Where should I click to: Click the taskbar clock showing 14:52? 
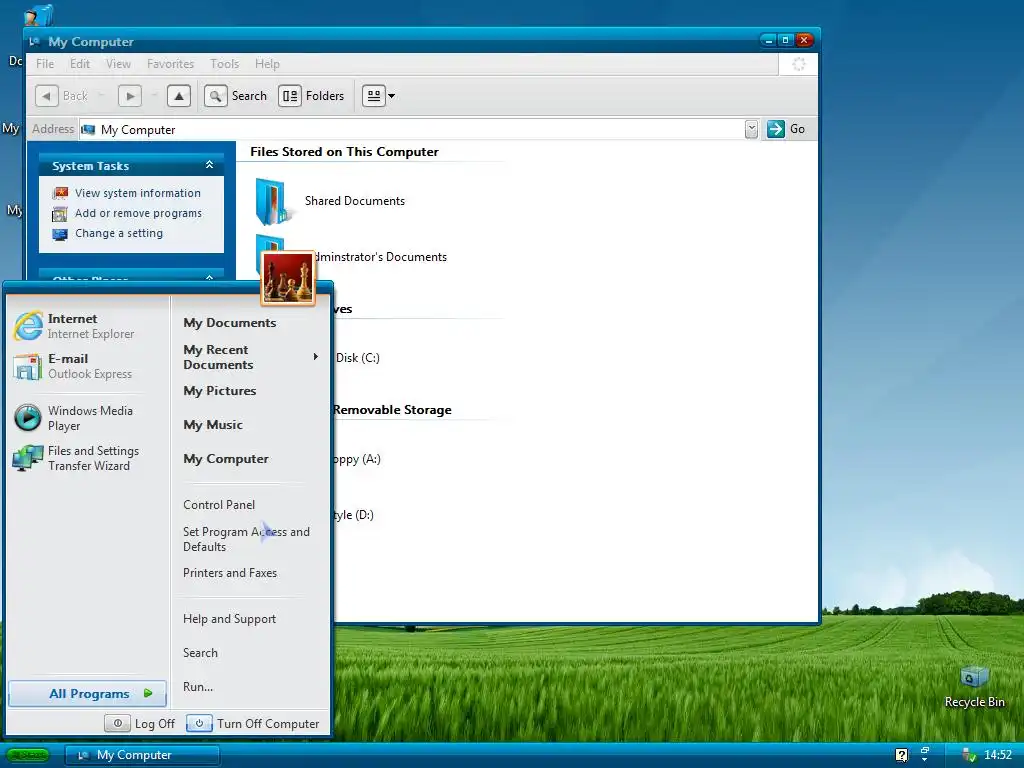(998, 755)
